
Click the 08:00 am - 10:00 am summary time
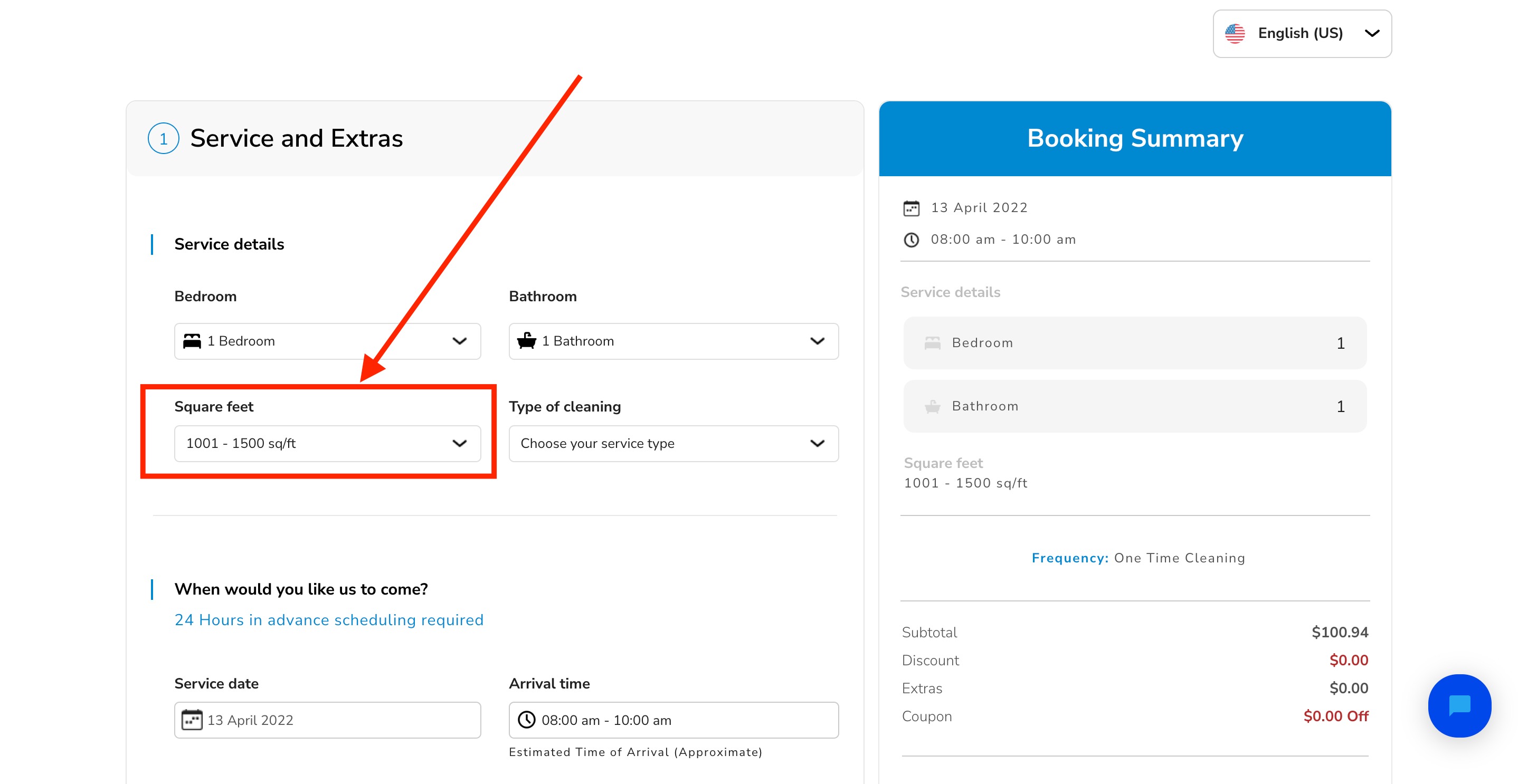point(1003,240)
